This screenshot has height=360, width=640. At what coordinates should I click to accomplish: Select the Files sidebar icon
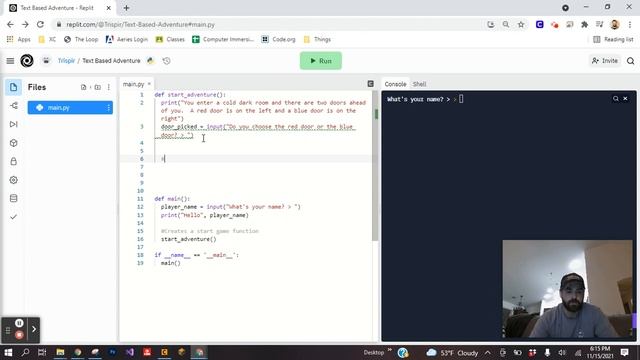[x=13, y=87]
